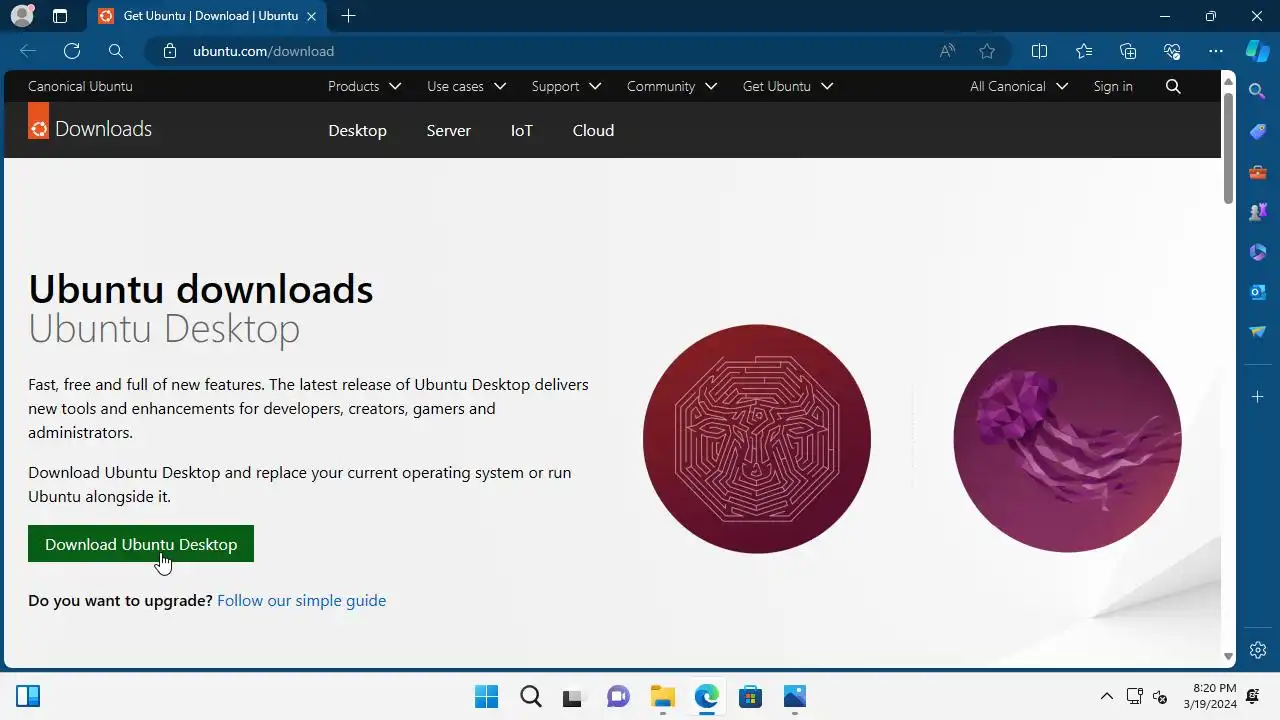
Task: Open the Widgets icon on taskbar
Action: point(28,696)
